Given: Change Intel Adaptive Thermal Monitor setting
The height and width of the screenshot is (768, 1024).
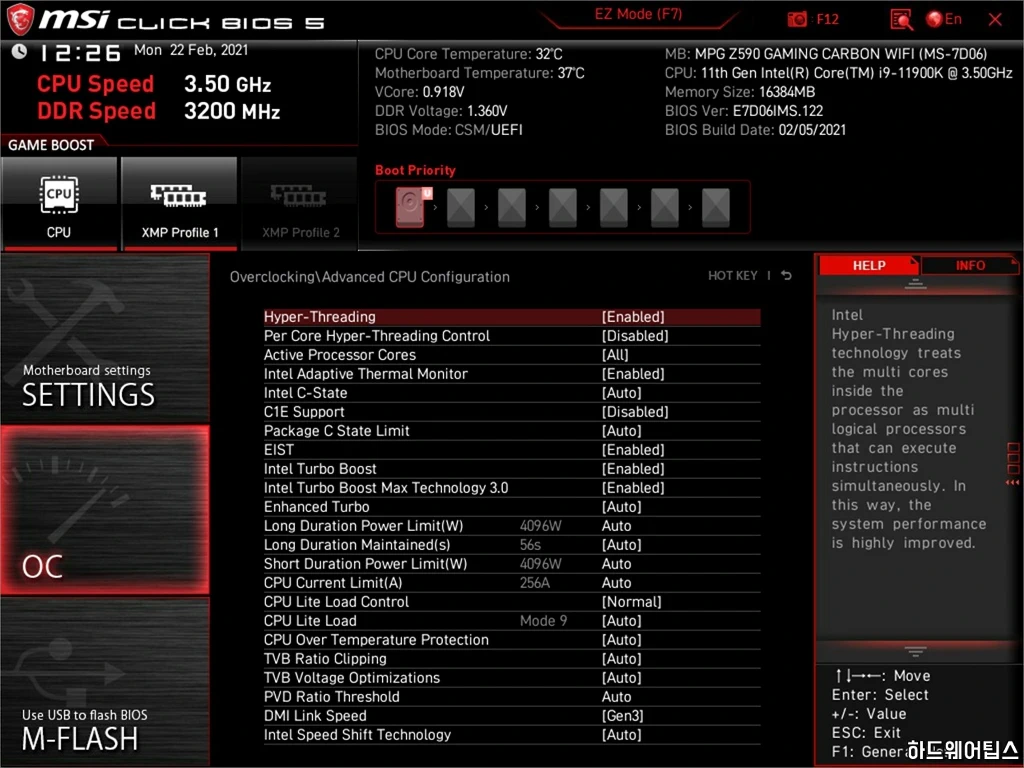Looking at the screenshot, I should 633,374.
